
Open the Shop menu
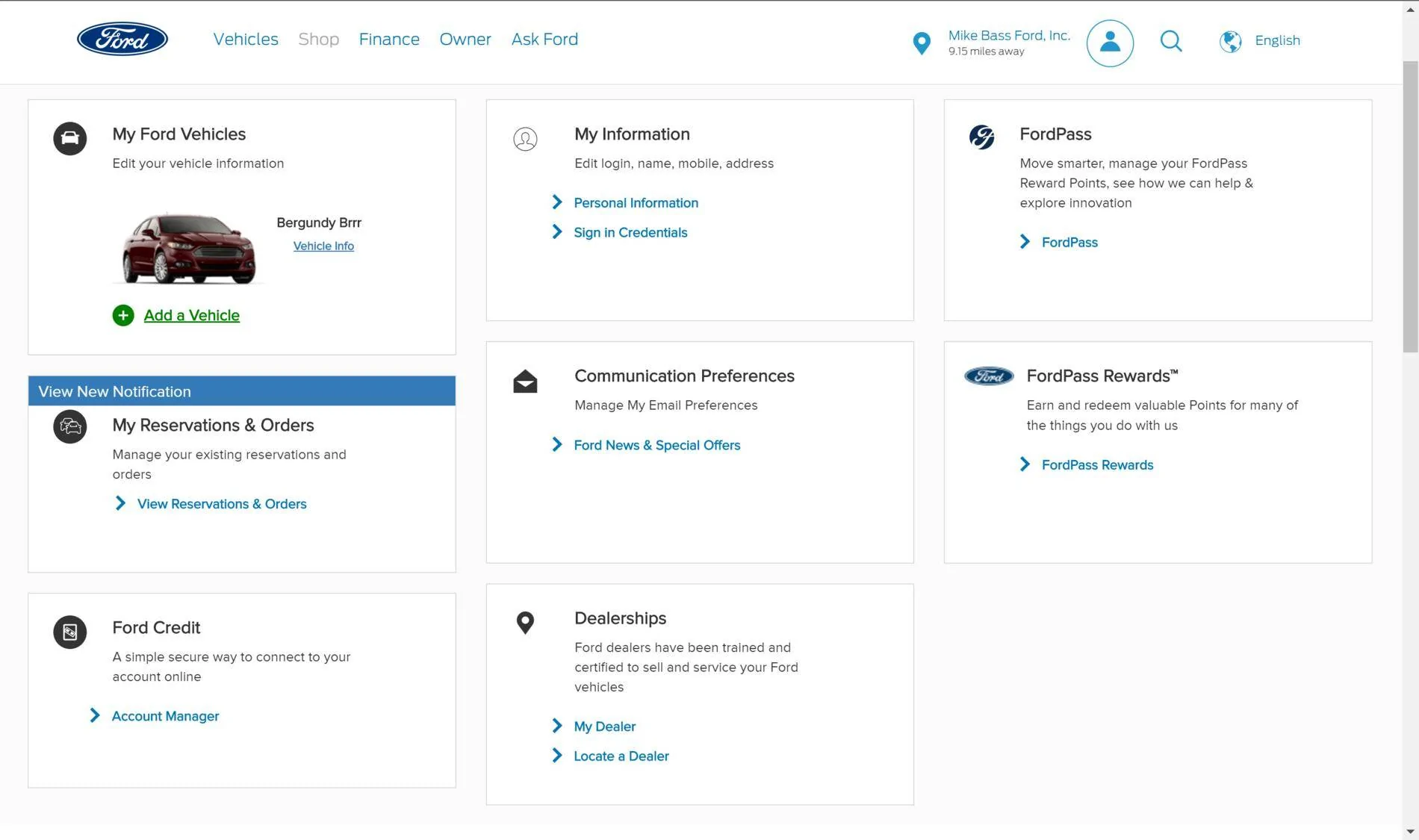319,39
